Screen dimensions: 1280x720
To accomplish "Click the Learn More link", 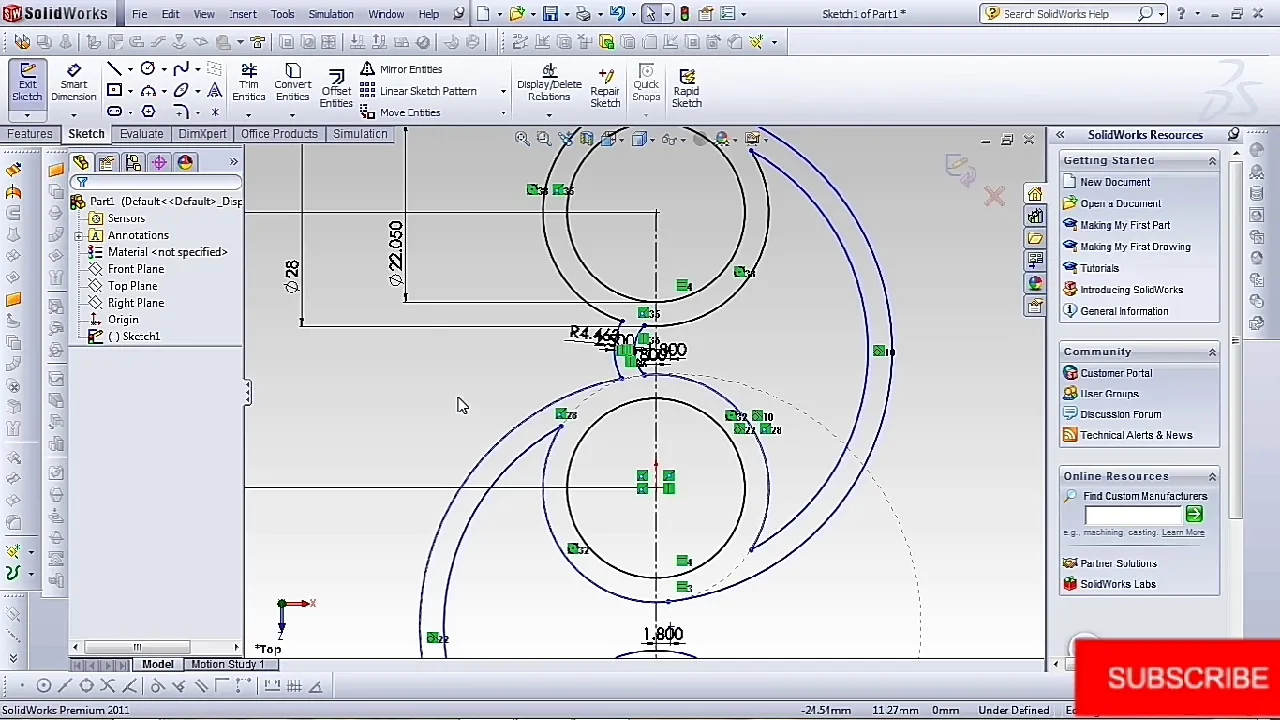I will point(1183,533).
